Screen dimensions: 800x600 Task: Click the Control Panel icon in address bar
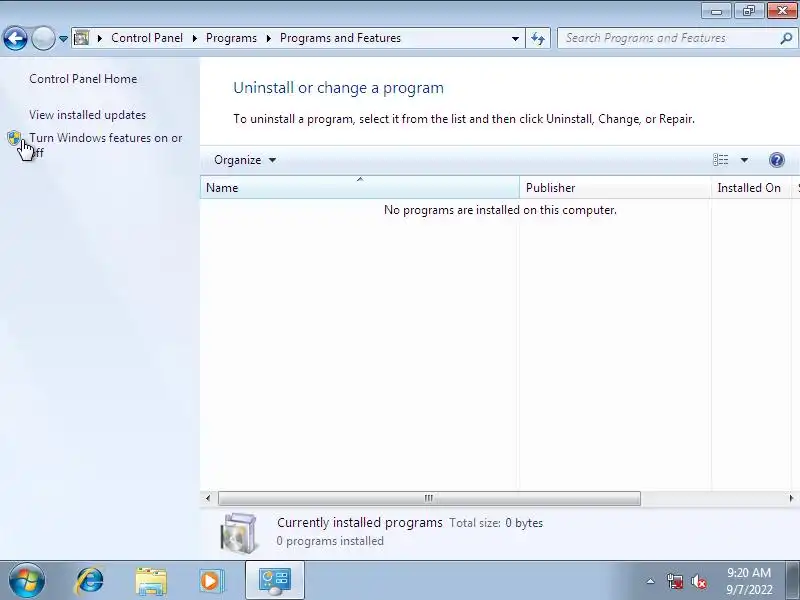(81, 38)
